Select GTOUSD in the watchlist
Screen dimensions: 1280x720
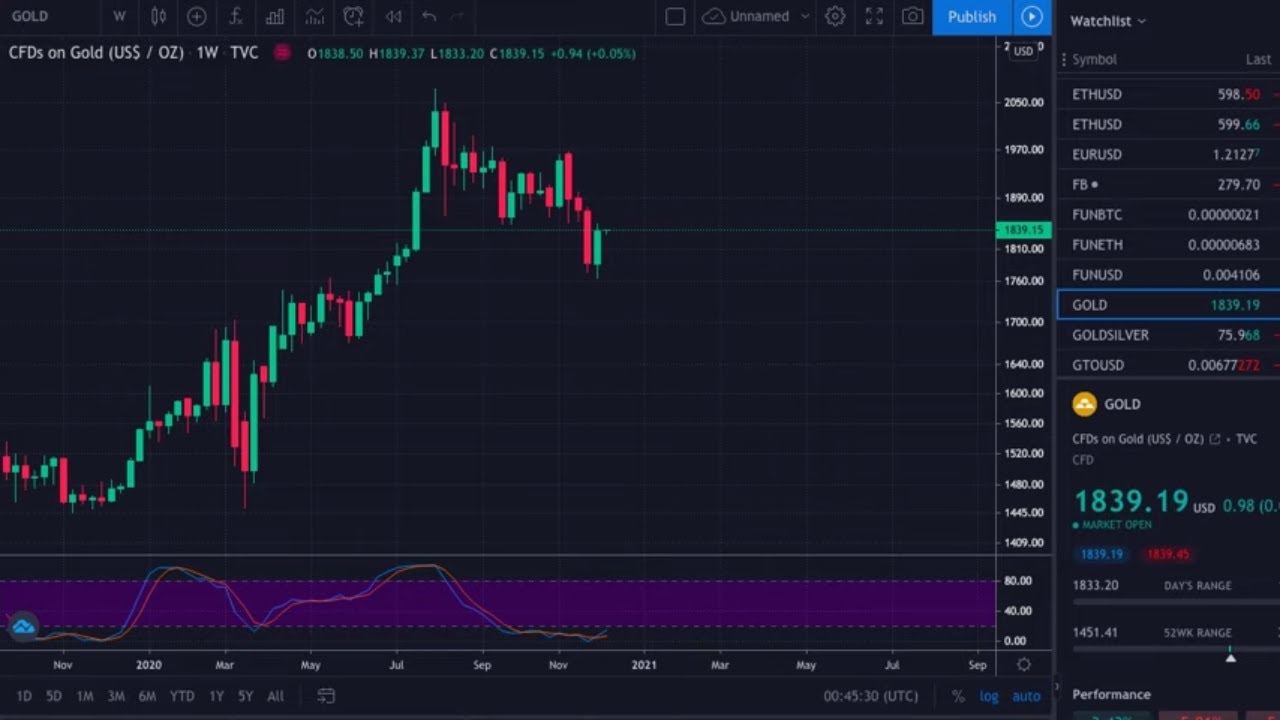(x=1168, y=365)
